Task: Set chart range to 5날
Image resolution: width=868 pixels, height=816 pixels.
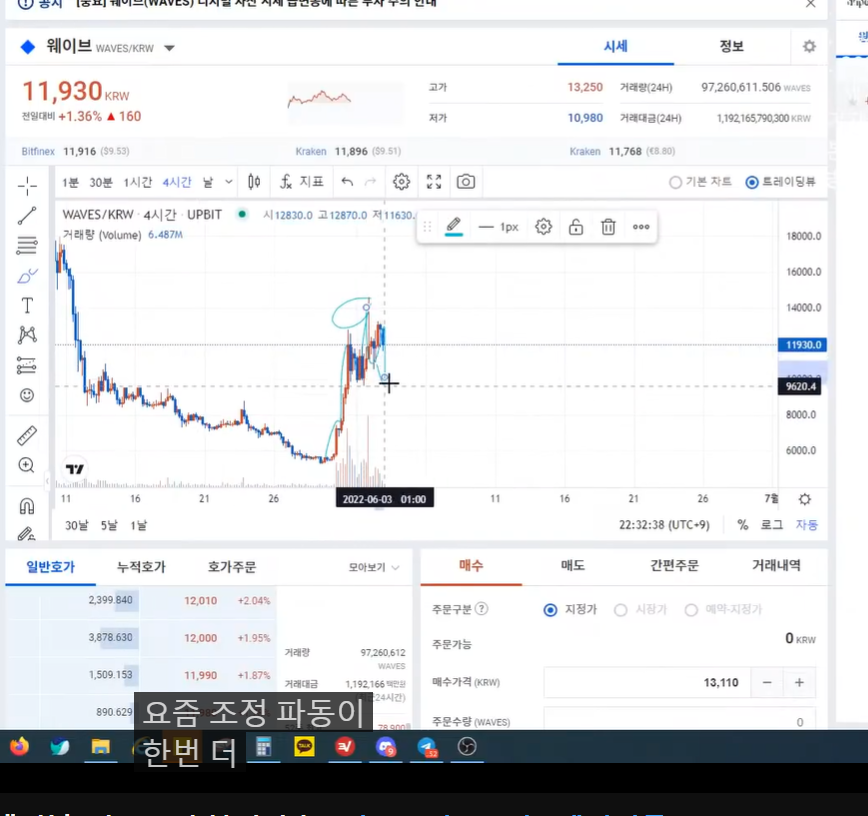Action: point(108,525)
